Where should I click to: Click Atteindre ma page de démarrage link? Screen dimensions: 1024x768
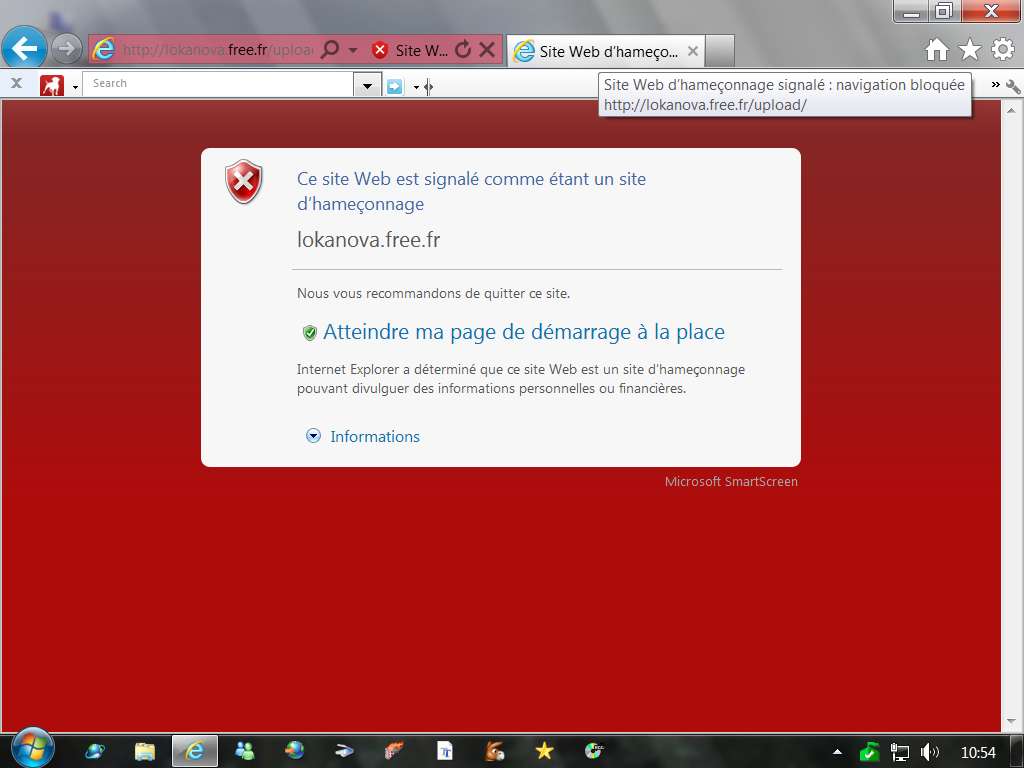[x=523, y=332]
